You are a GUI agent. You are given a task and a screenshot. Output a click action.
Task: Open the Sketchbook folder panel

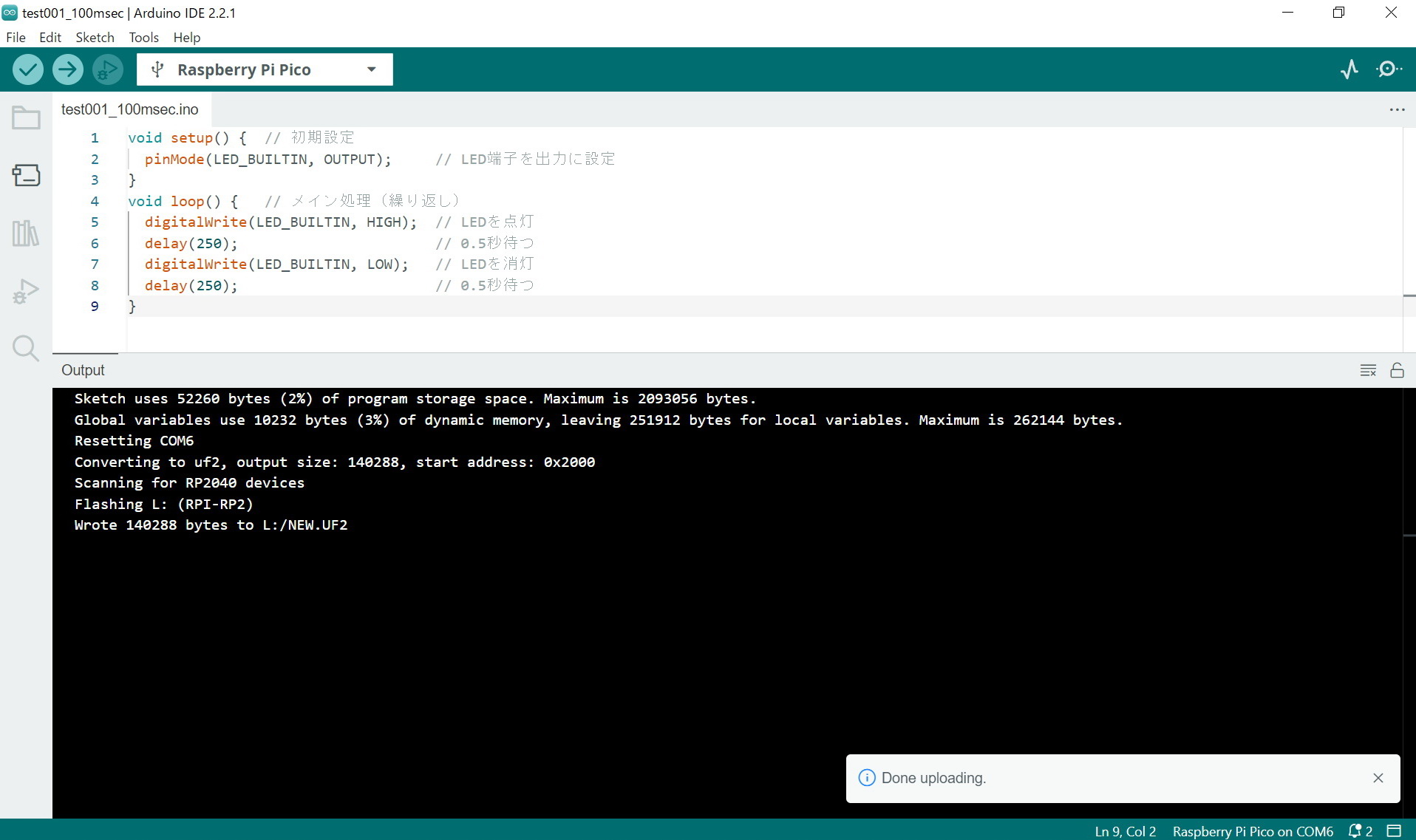[x=26, y=118]
